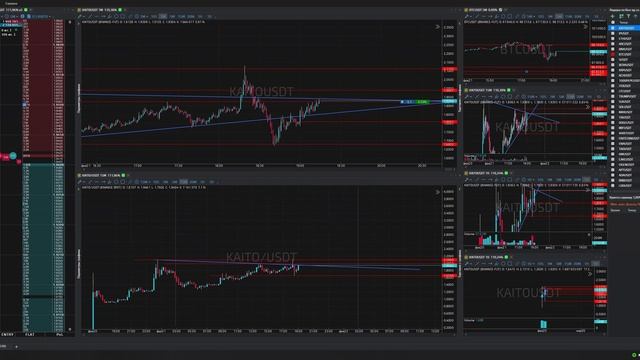640x360 pixels.
Task: Select highlighted timeframe button in upper KAITOUSDT toolbar
Action: (163, 16)
